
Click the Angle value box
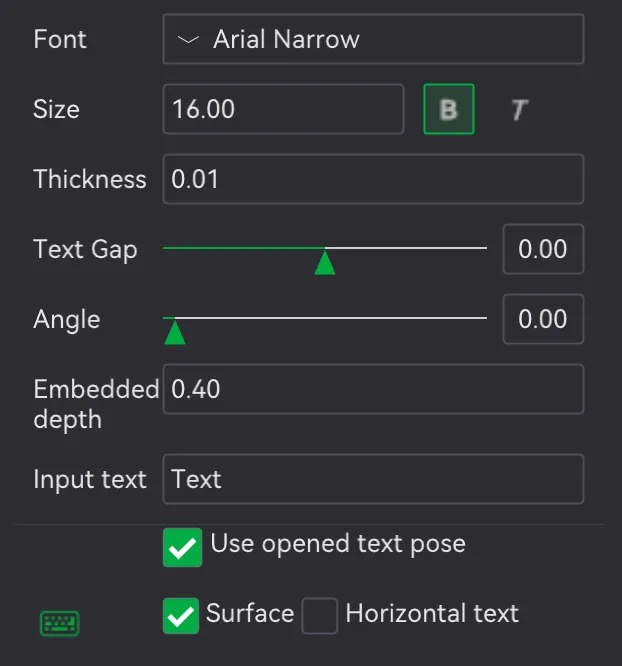543,319
